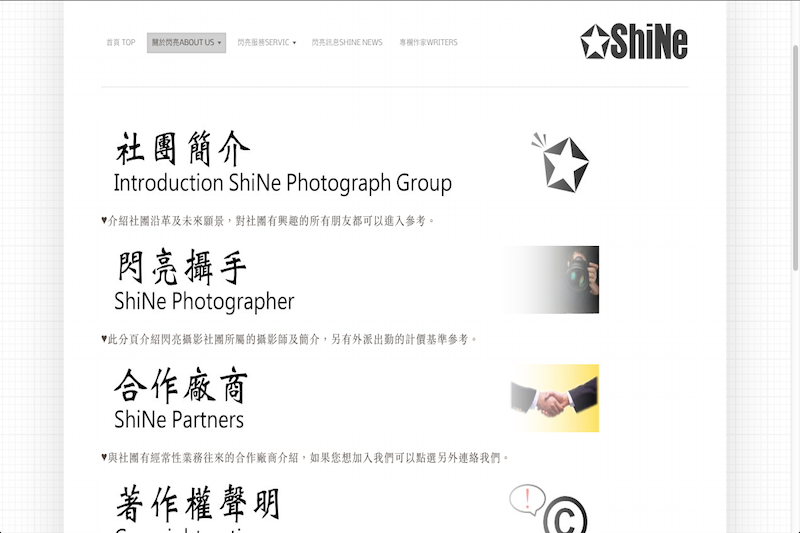Open the SHINE NEWS menu item
The height and width of the screenshot is (533, 800).
coord(347,42)
